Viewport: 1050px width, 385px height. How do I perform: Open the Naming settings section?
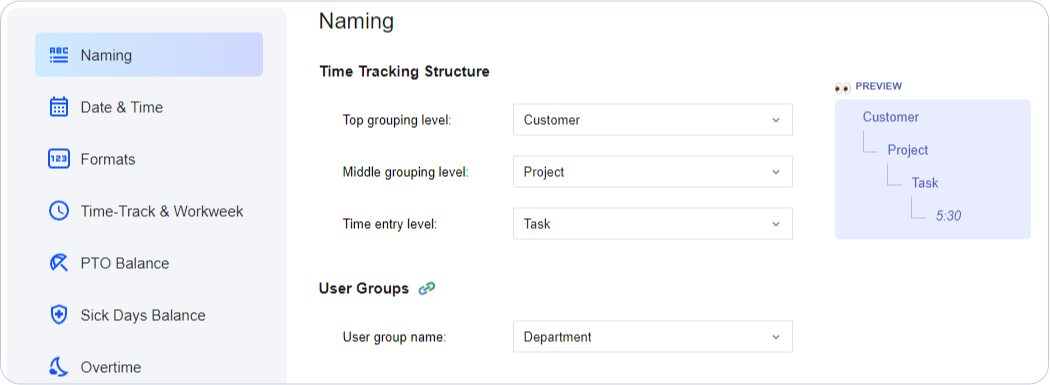pyautogui.click(x=149, y=55)
